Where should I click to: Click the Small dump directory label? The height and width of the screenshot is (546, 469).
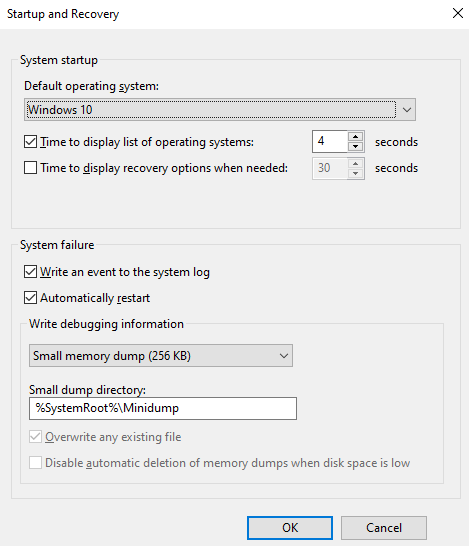pyautogui.click(x=87, y=390)
